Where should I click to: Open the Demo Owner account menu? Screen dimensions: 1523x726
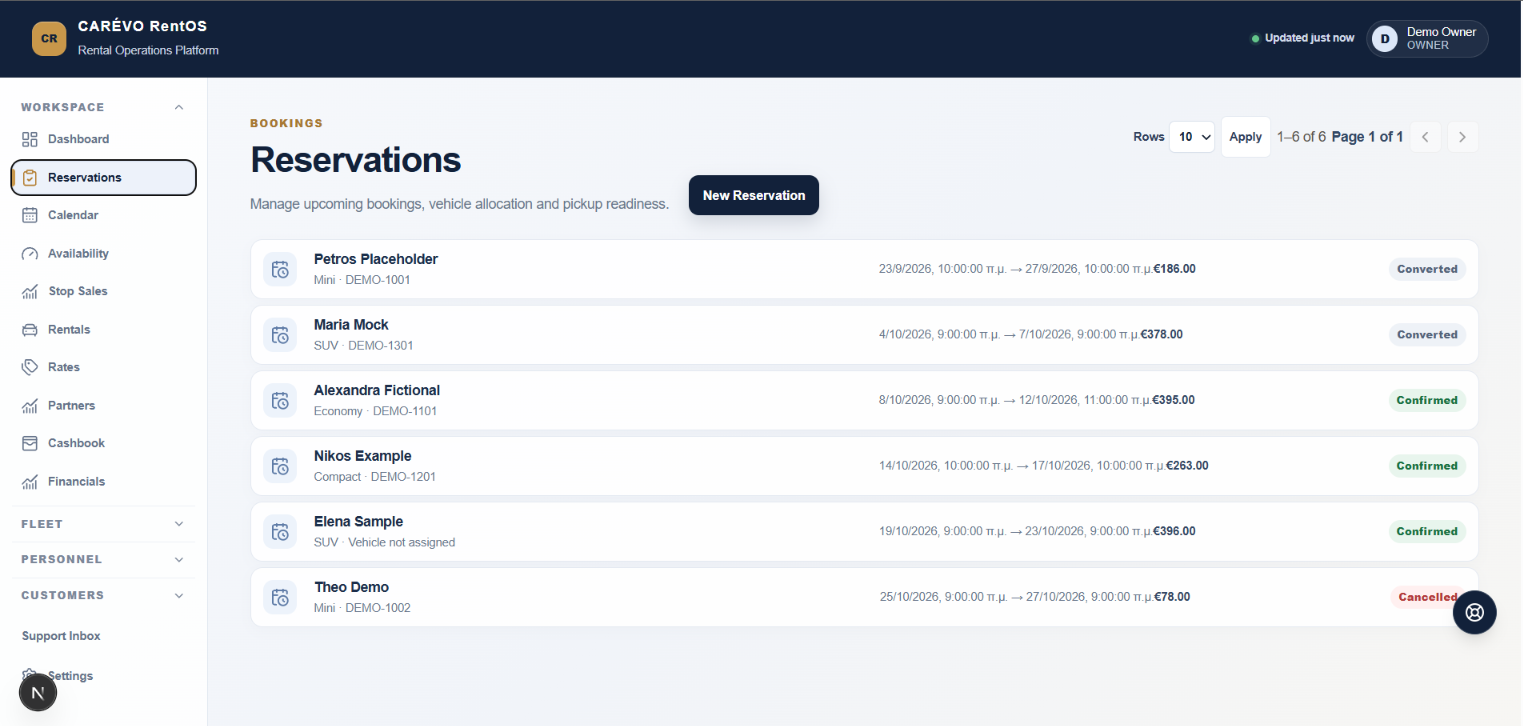click(1427, 39)
